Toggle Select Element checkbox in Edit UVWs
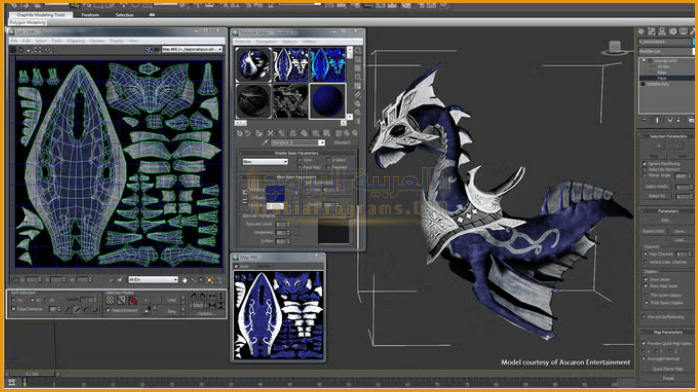 pyautogui.click(x=109, y=311)
